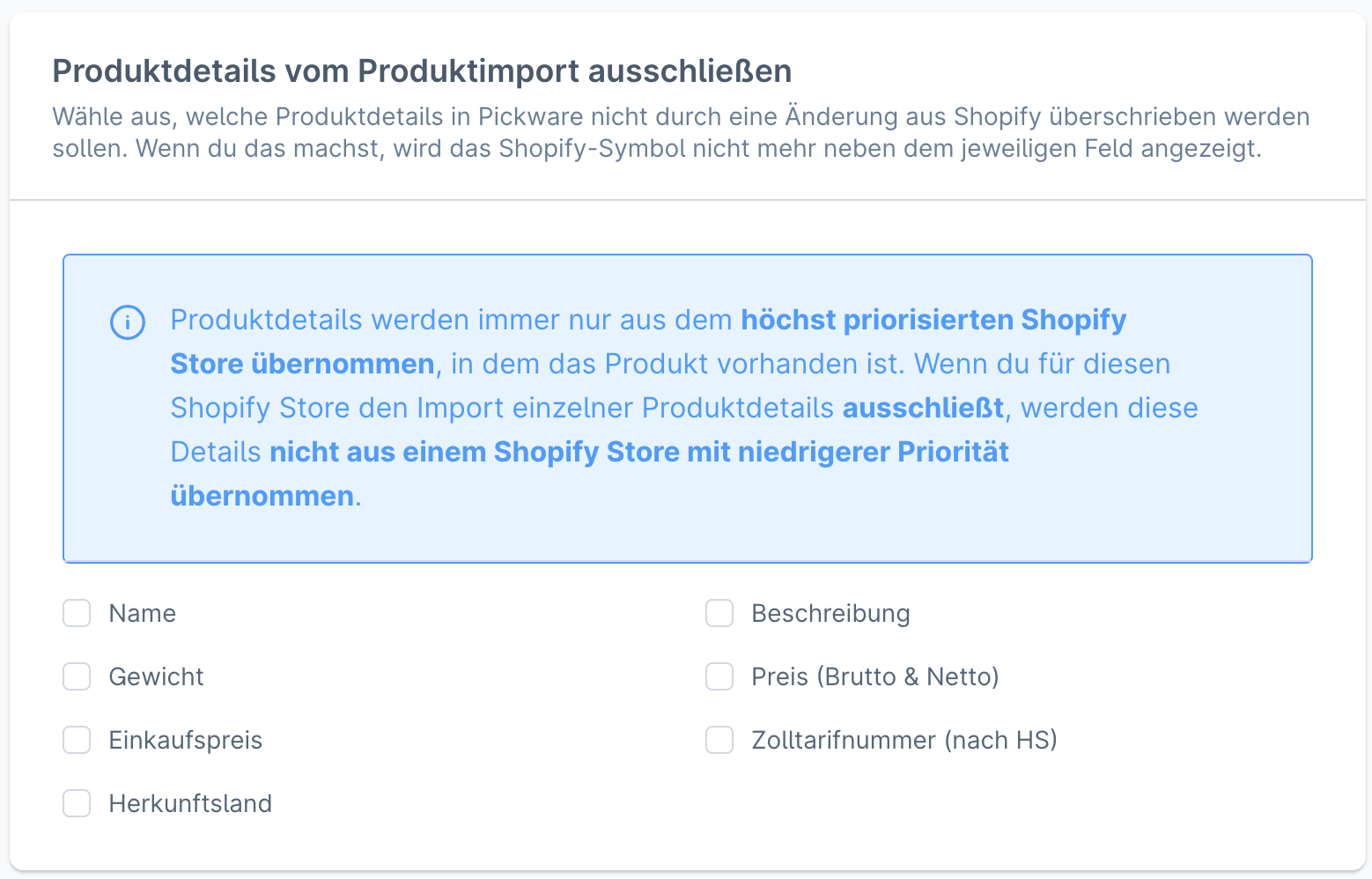
Task: Toggle the Herkunftsland checkbox
Action: (x=77, y=803)
